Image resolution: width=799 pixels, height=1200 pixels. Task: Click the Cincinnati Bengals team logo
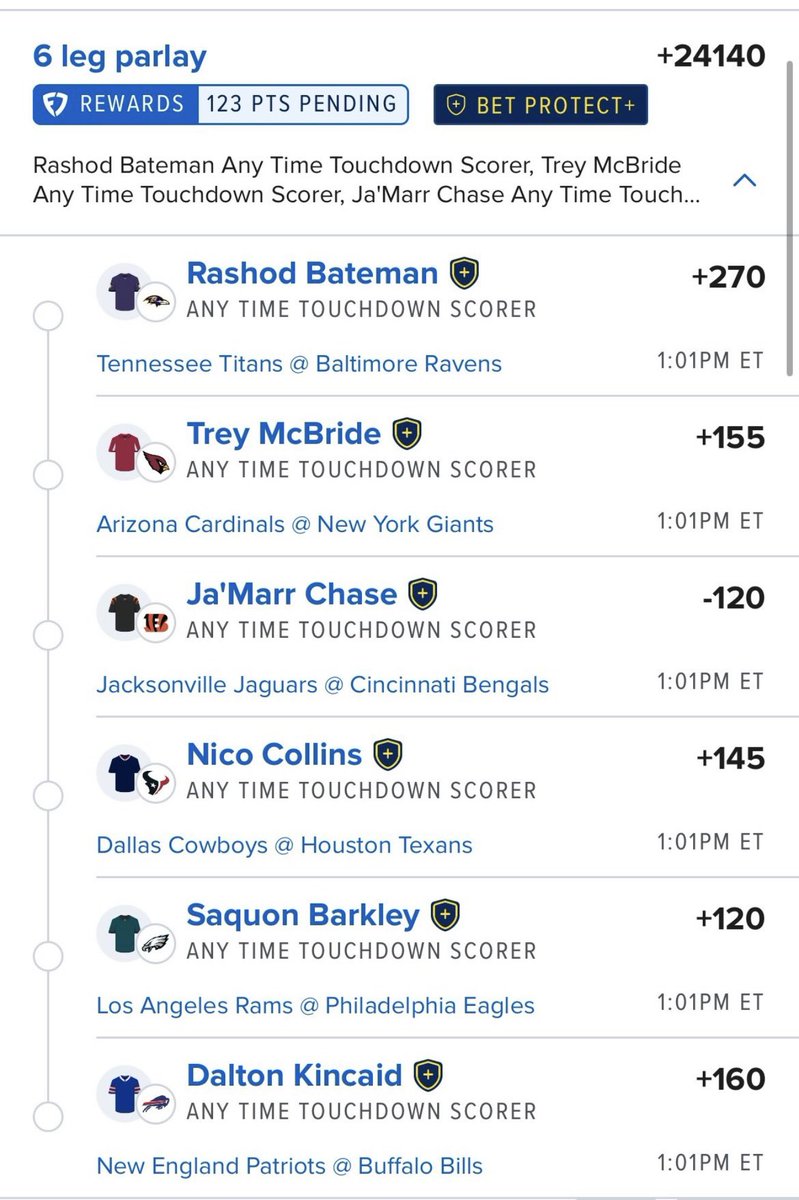156,622
